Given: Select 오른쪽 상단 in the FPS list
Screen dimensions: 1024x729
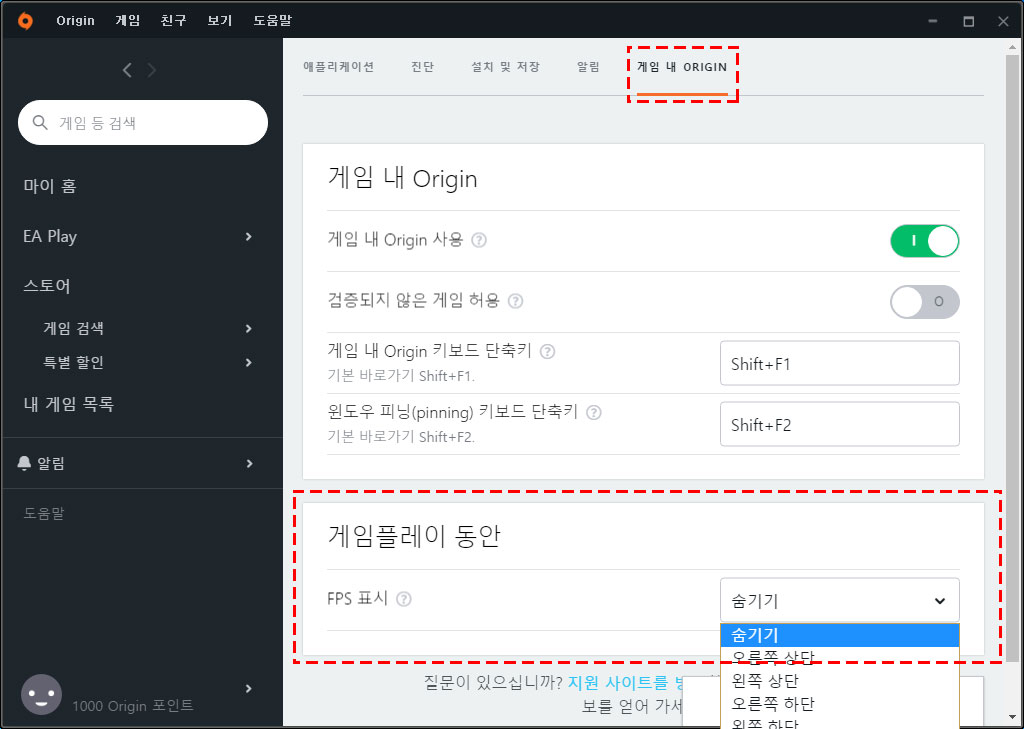Looking at the screenshot, I should point(840,658).
